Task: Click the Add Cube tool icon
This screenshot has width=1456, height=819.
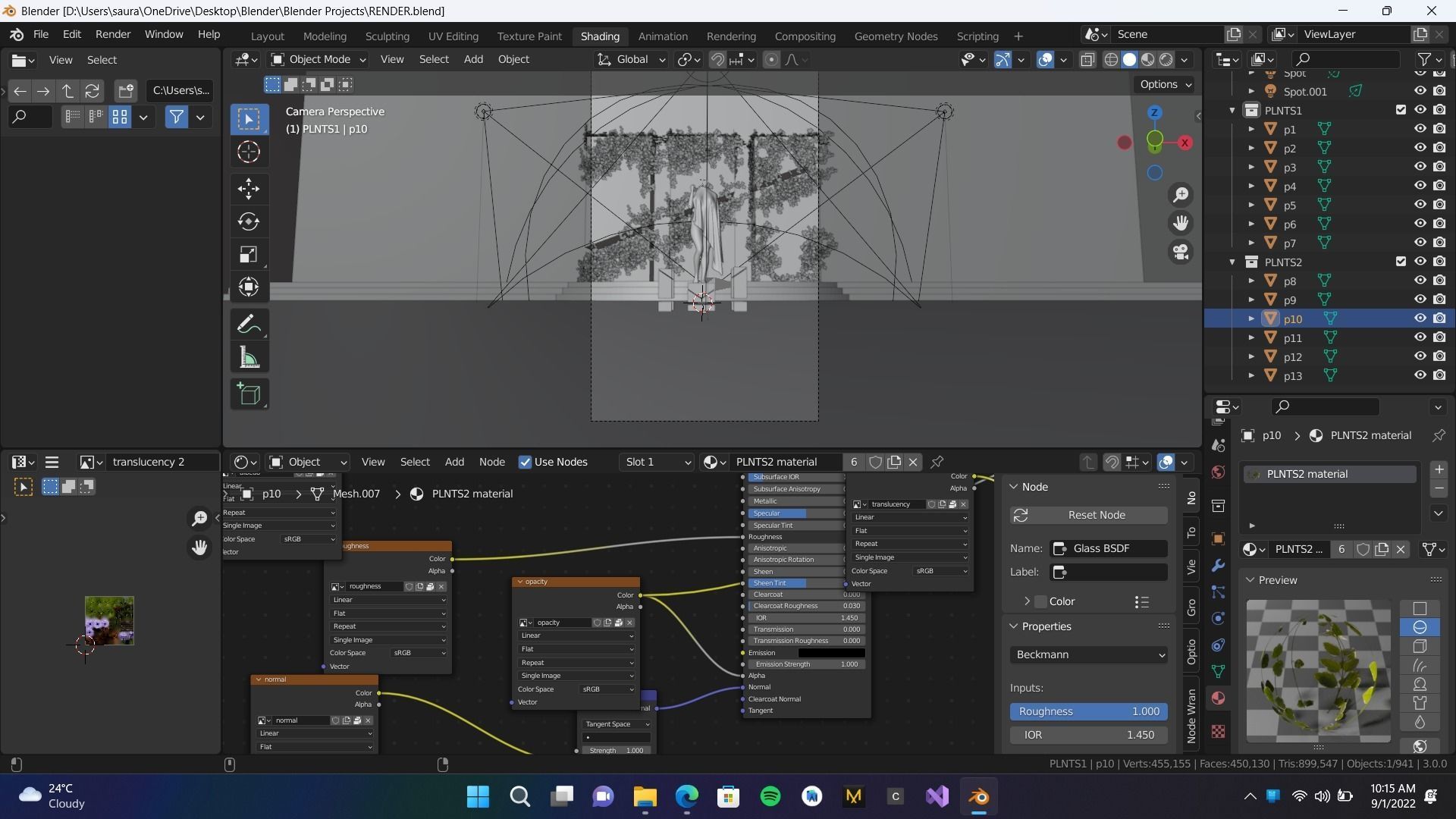Action: tap(249, 394)
